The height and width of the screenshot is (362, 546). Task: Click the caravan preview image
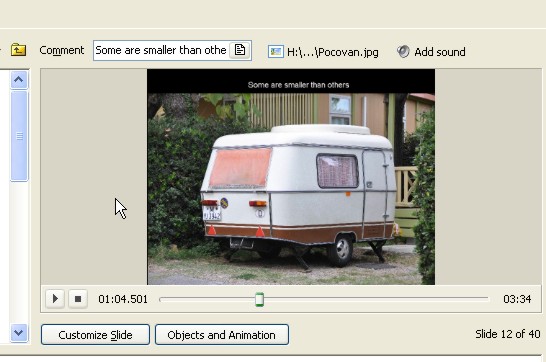tap(291, 177)
